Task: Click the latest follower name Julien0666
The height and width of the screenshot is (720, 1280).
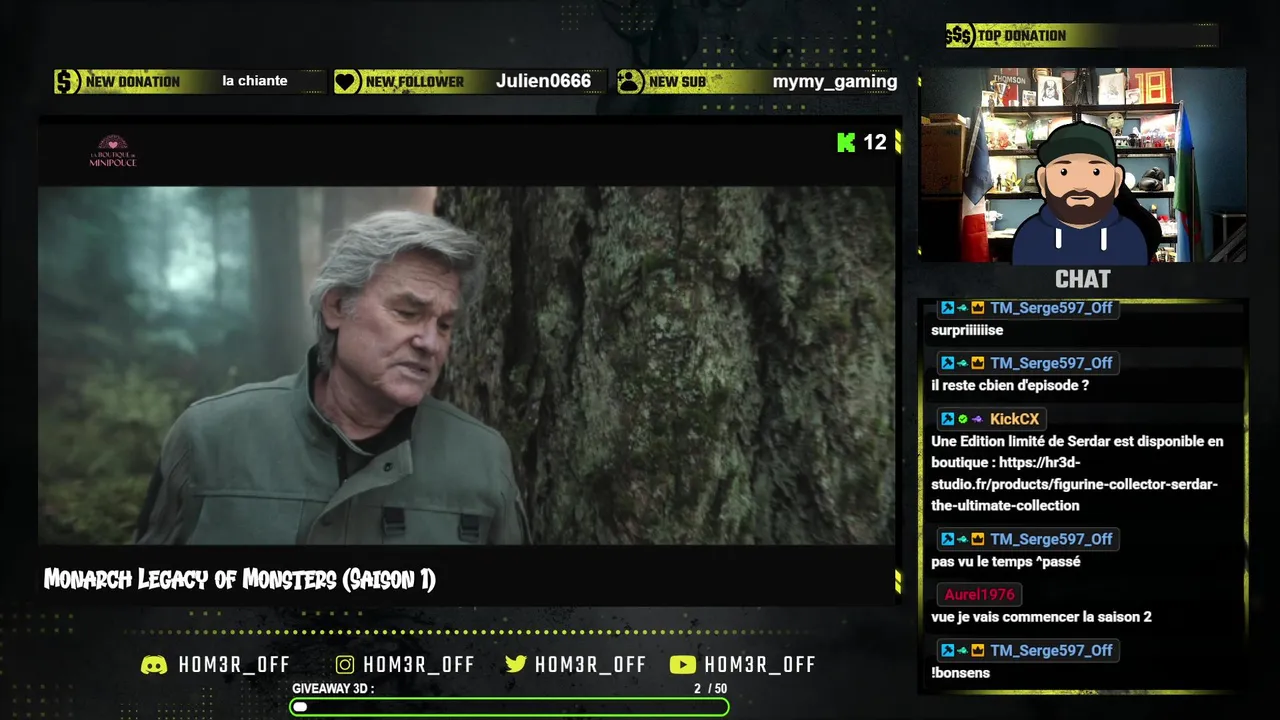Action: point(543,82)
